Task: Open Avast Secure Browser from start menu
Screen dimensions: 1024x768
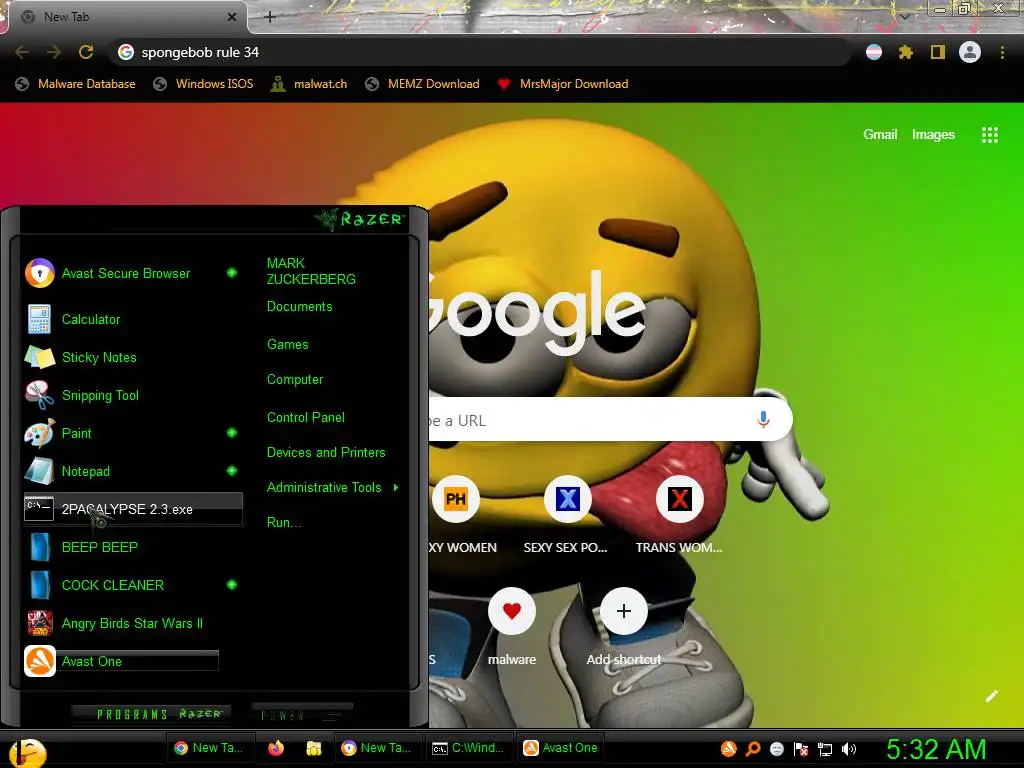Action: 125,274
